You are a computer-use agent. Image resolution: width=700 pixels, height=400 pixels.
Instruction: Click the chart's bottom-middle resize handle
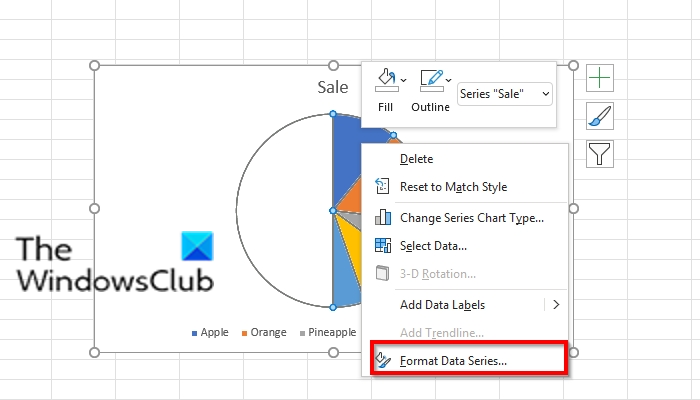[x=333, y=353]
